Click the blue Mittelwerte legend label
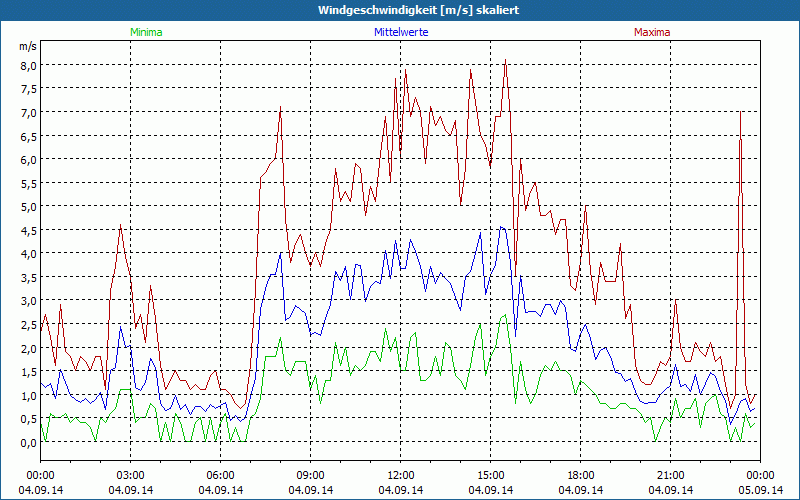Image resolution: width=800 pixels, height=500 pixels. pyautogui.click(x=401, y=32)
